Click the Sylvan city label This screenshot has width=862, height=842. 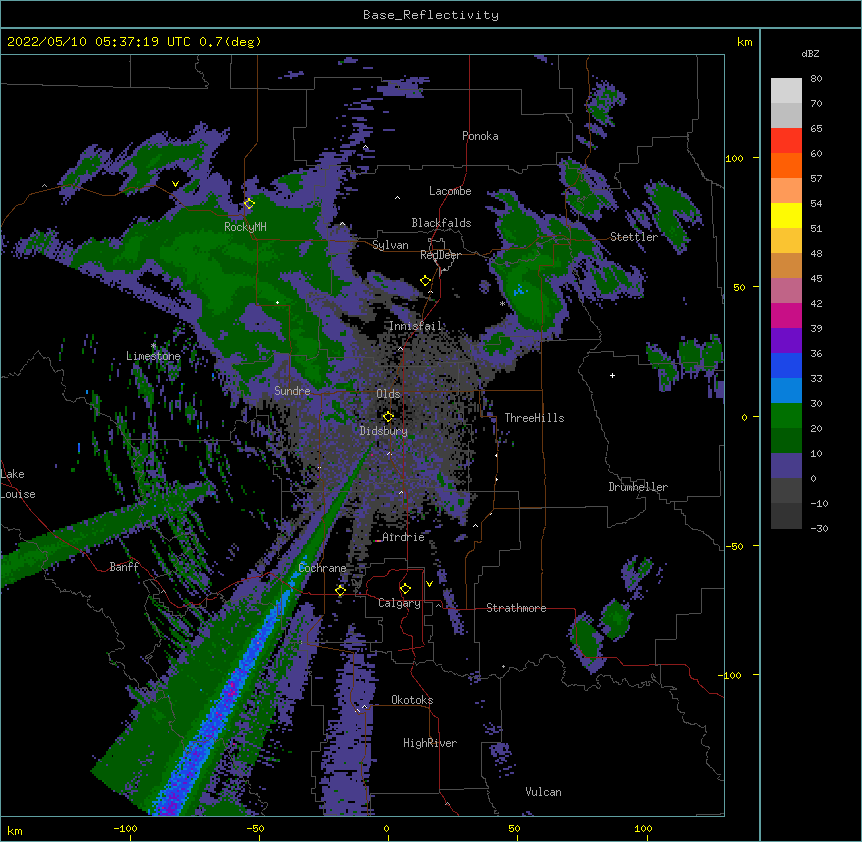pos(390,245)
